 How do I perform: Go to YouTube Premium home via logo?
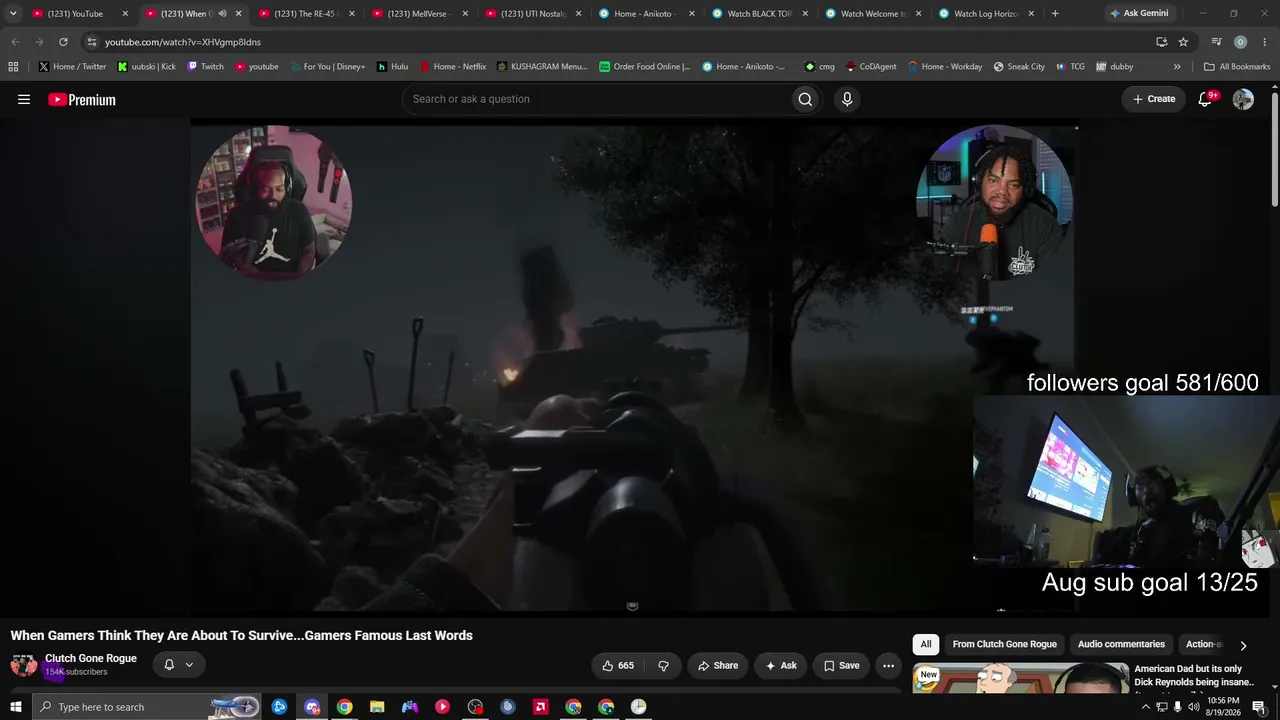click(82, 99)
